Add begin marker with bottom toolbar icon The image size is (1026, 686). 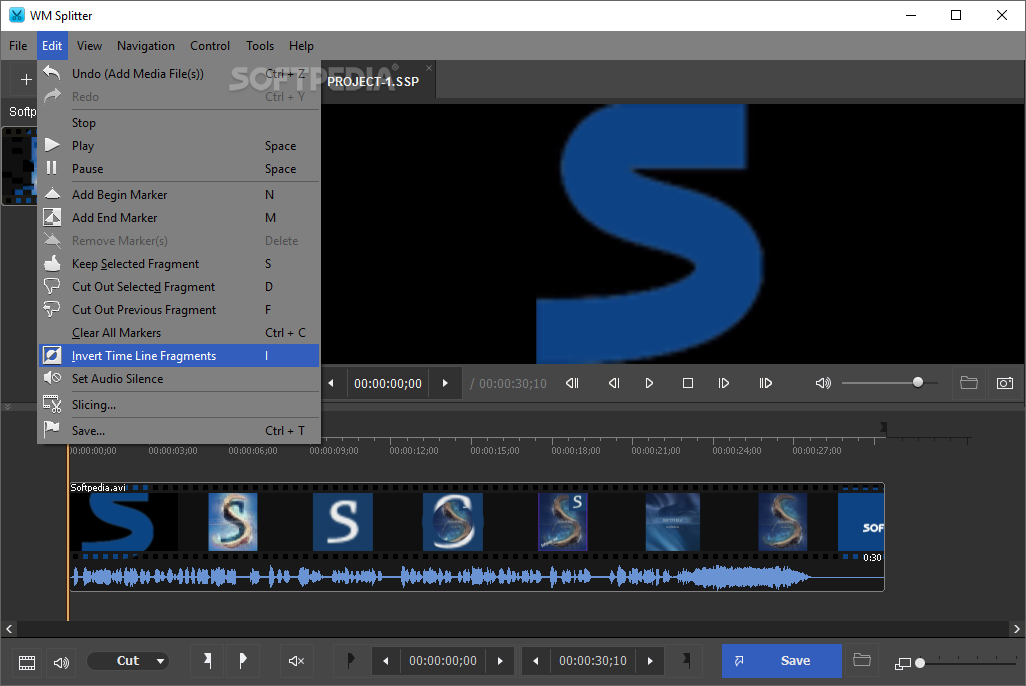click(207, 661)
